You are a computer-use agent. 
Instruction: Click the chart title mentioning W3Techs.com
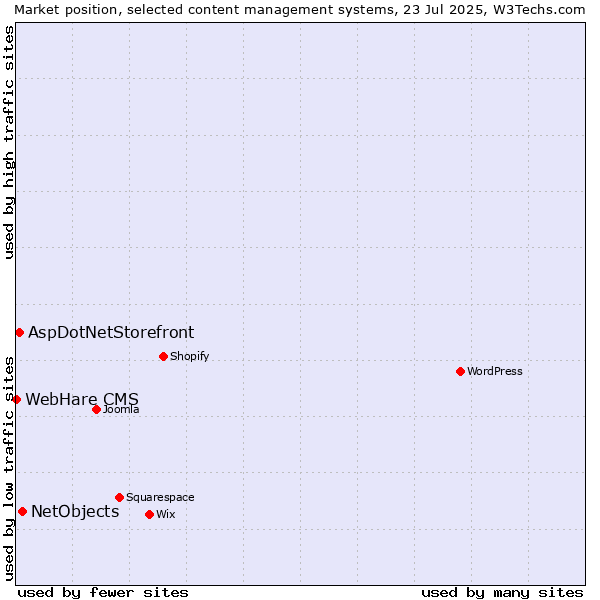300,10
